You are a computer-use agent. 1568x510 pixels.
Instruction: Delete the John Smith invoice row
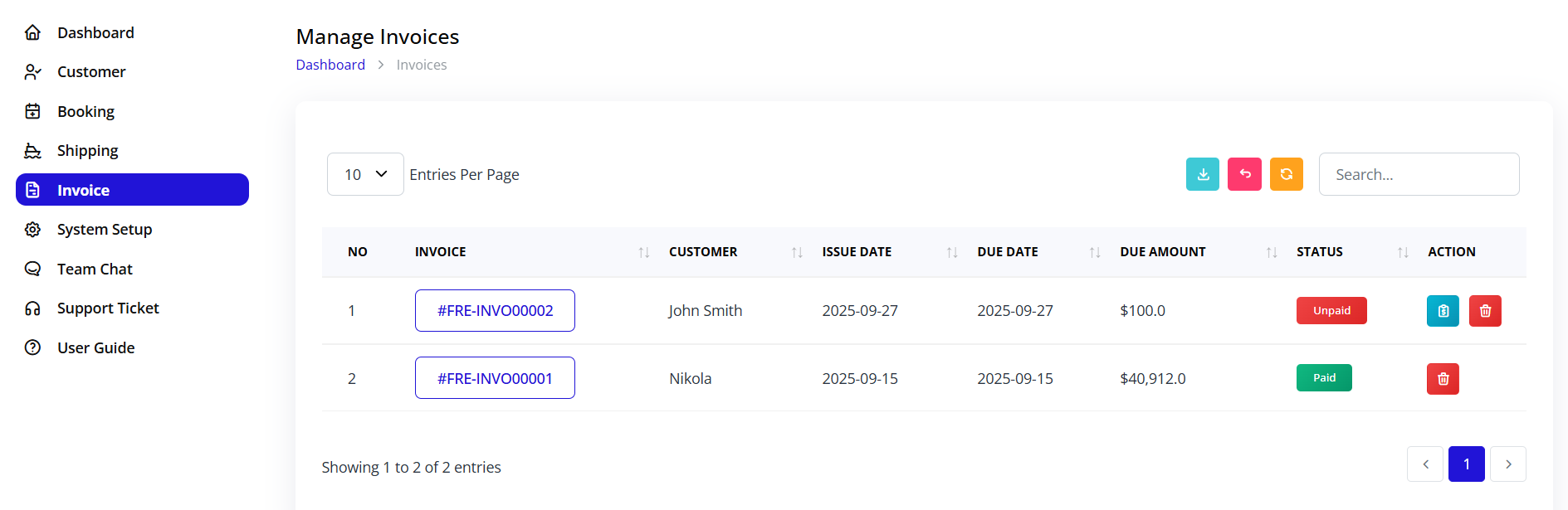1485,311
